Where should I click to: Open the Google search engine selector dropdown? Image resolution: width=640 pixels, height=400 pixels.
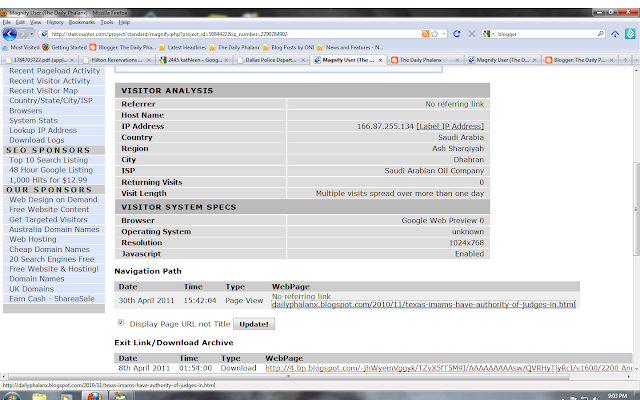point(489,34)
